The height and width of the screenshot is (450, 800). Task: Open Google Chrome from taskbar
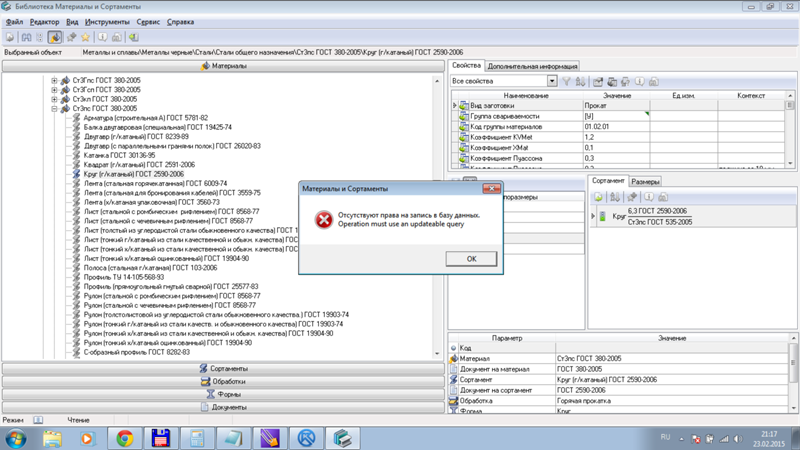pyautogui.click(x=124, y=439)
